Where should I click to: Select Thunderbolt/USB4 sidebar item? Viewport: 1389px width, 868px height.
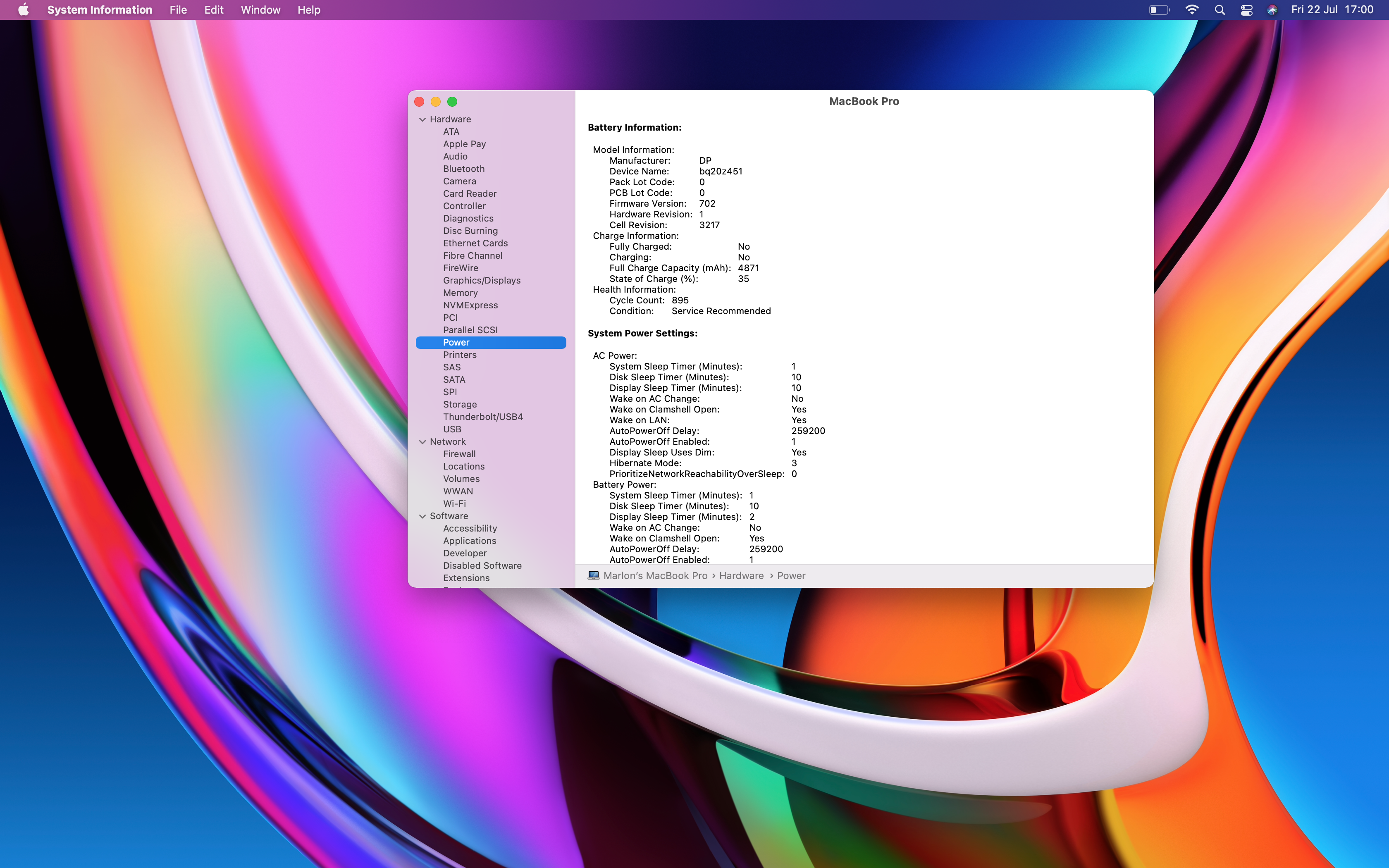(x=483, y=417)
